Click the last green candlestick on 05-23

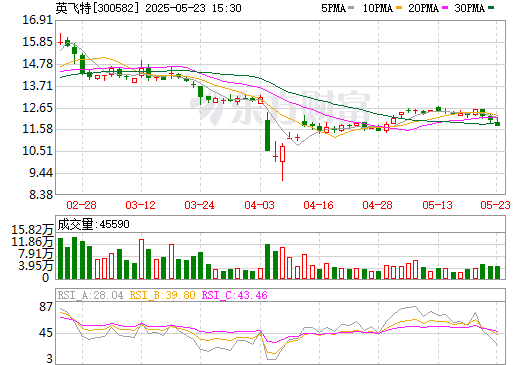(x=497, y=122)
